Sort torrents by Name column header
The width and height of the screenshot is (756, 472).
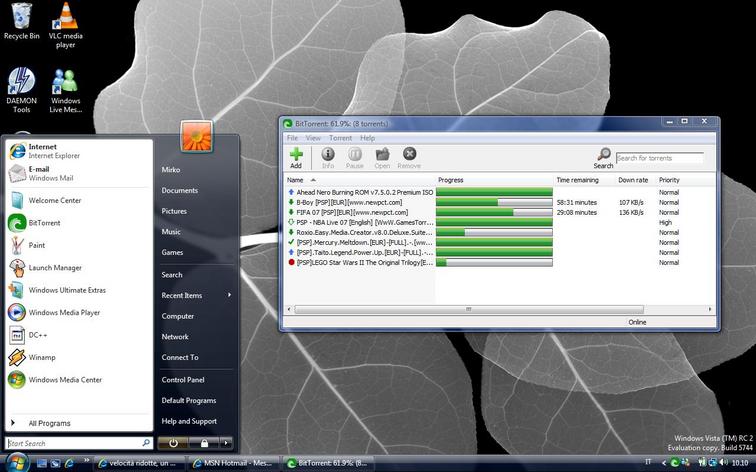click(295, 180)
